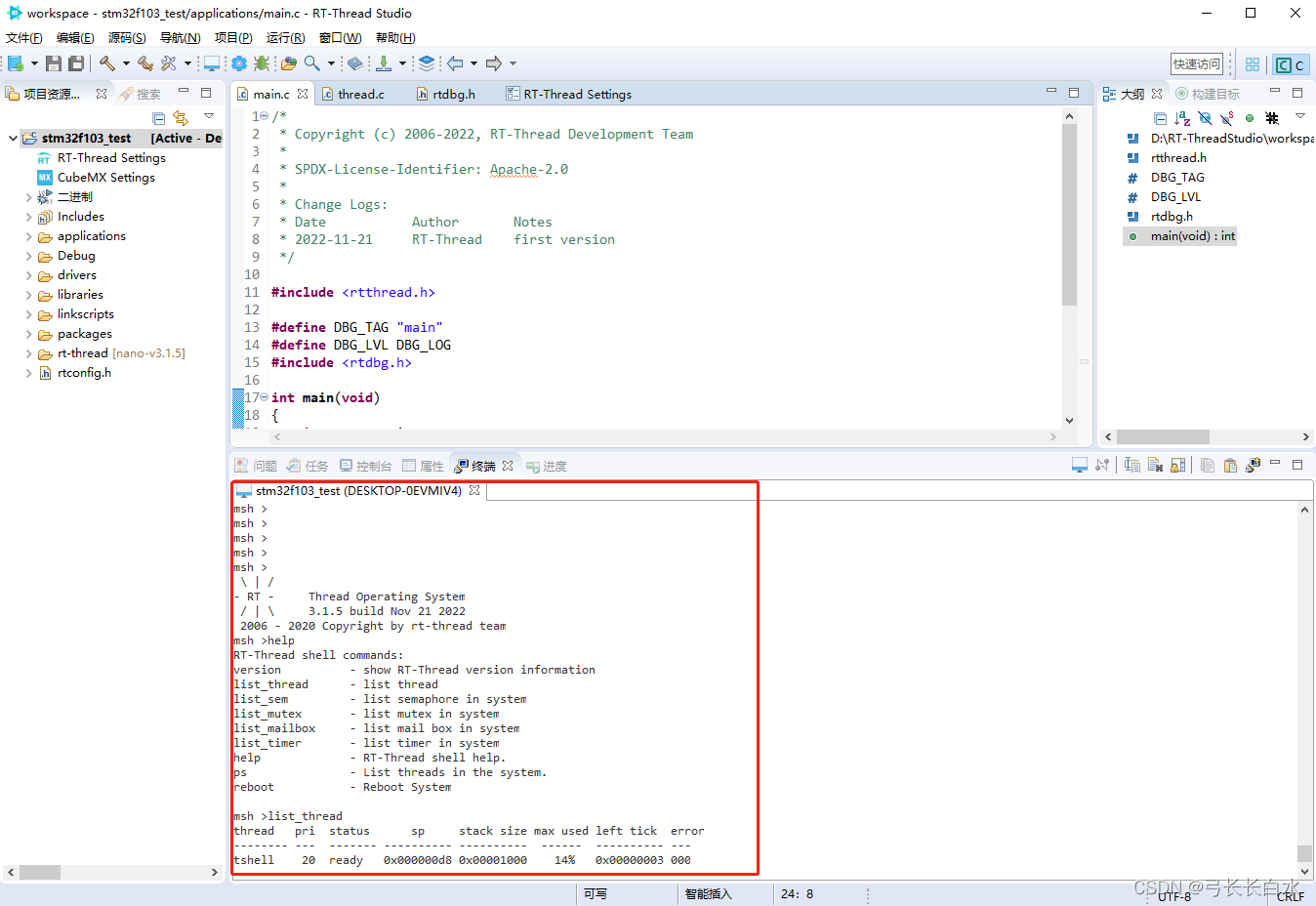Viewport: 1316px width, 906px height.
Task: Click the rebuild mallet toolbar icon
Action: tap(145, 63)
